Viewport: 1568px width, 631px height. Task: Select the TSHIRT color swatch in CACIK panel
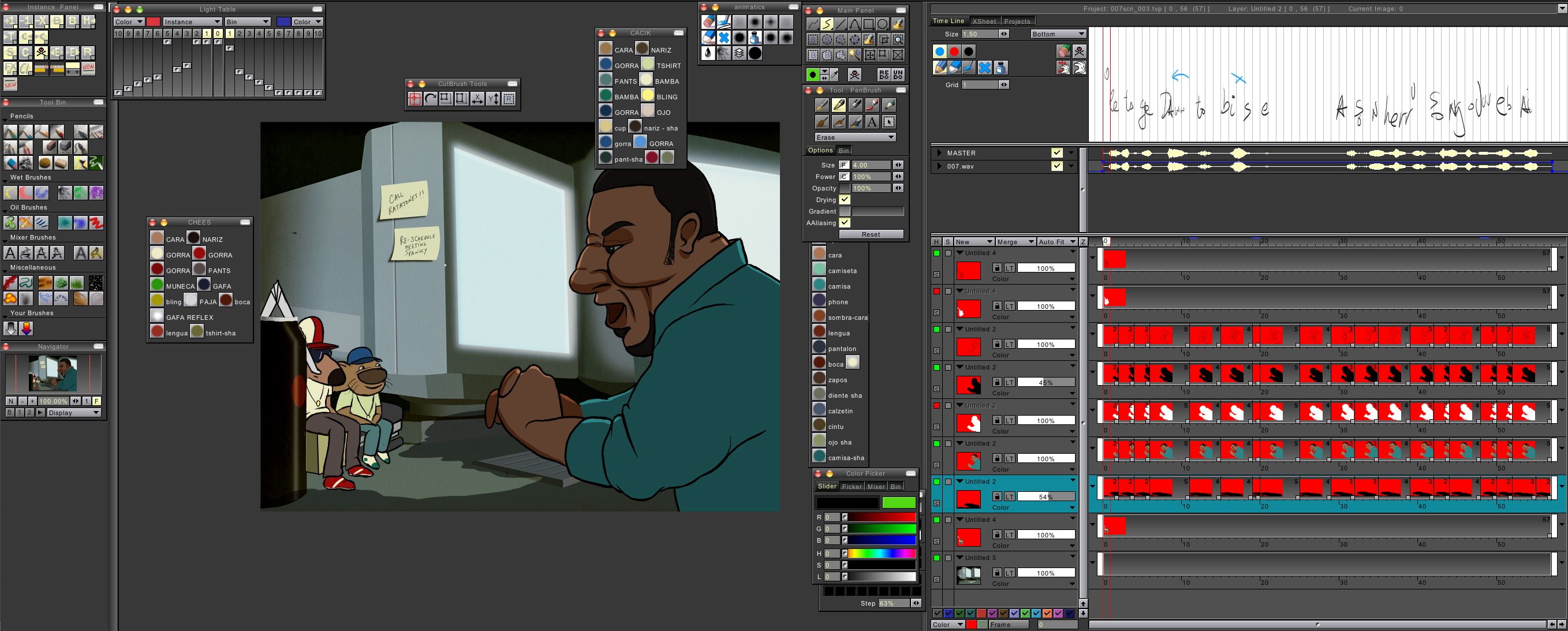pos(647,65)
